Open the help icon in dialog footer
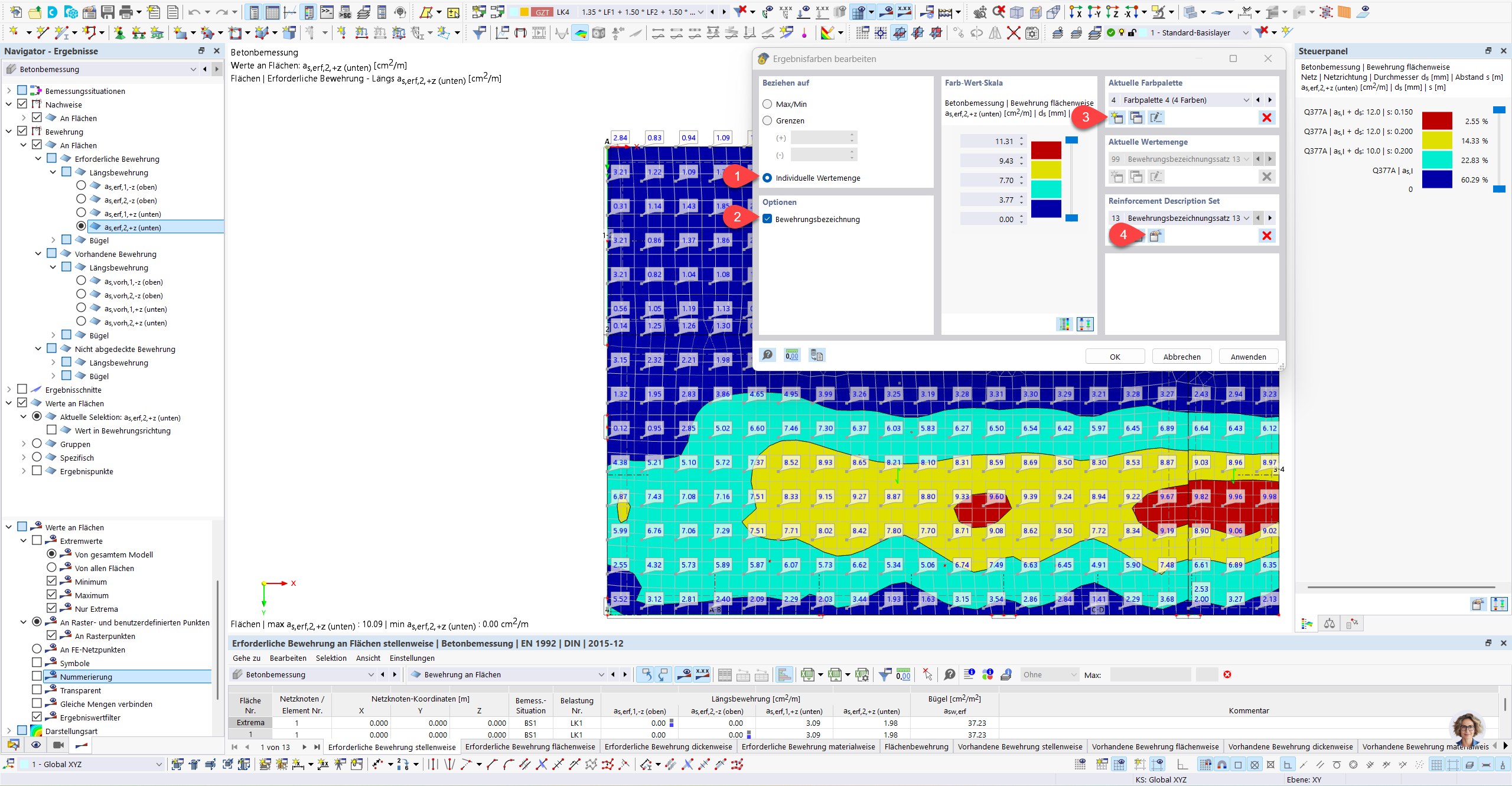This screenshot has height=786, width=1512. point(767,355)
